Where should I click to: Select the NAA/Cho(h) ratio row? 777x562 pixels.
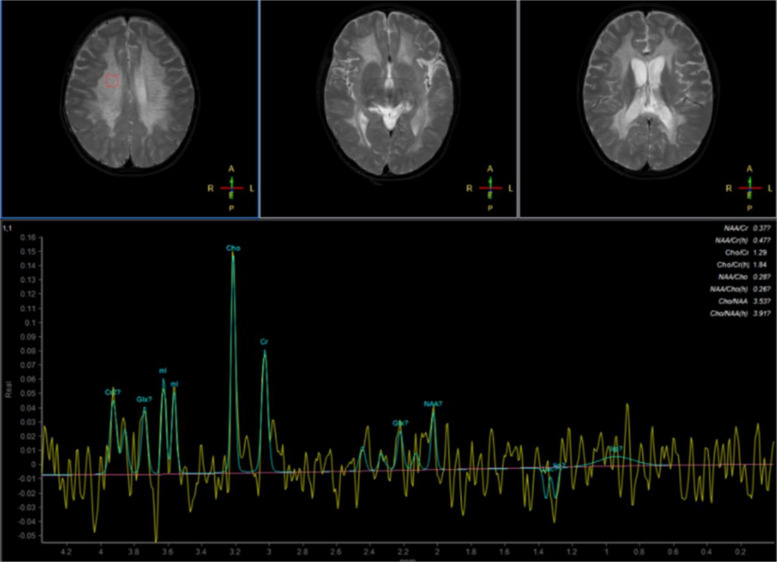(740, 289)
